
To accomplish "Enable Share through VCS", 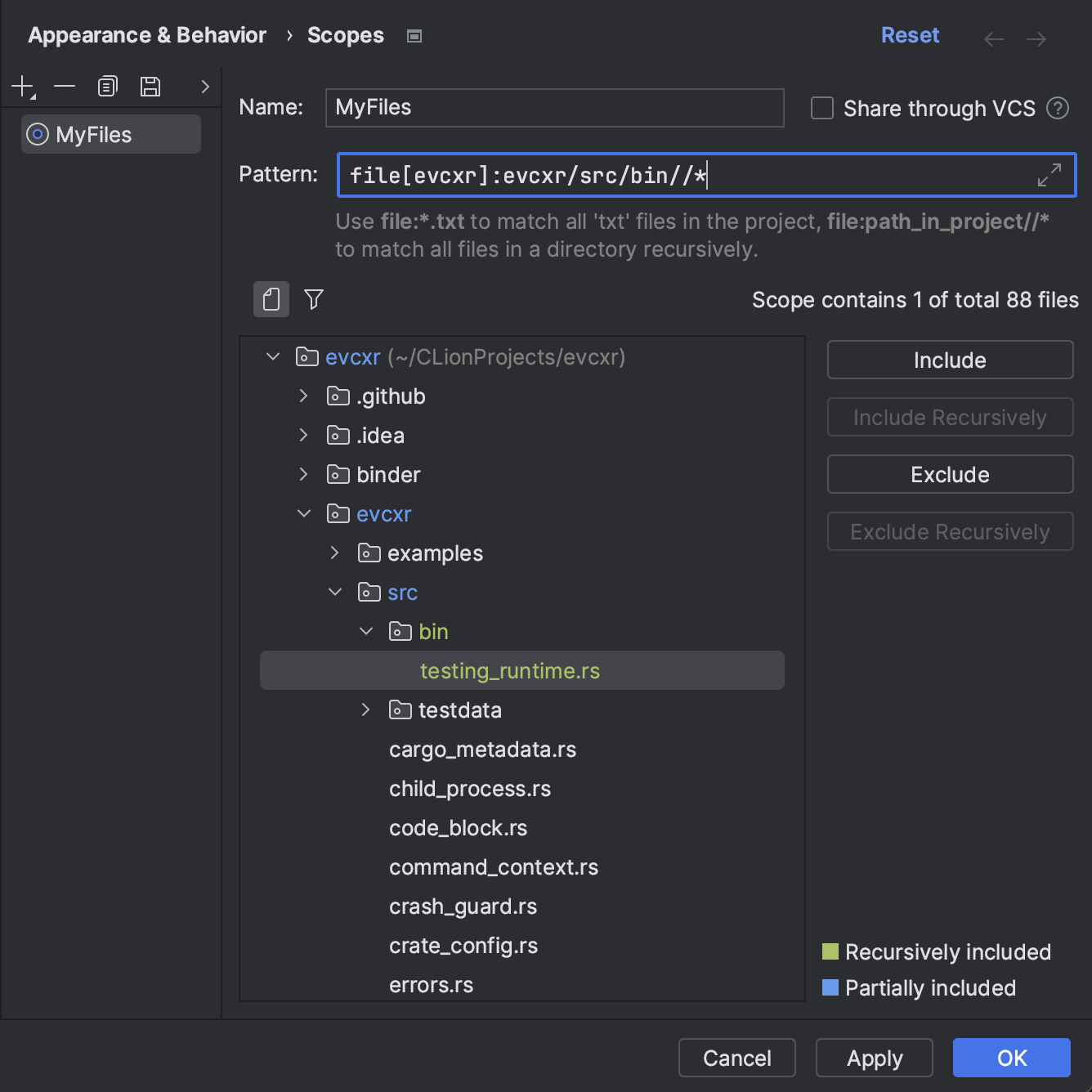I will pyautogui.click(x=821, y=108).
